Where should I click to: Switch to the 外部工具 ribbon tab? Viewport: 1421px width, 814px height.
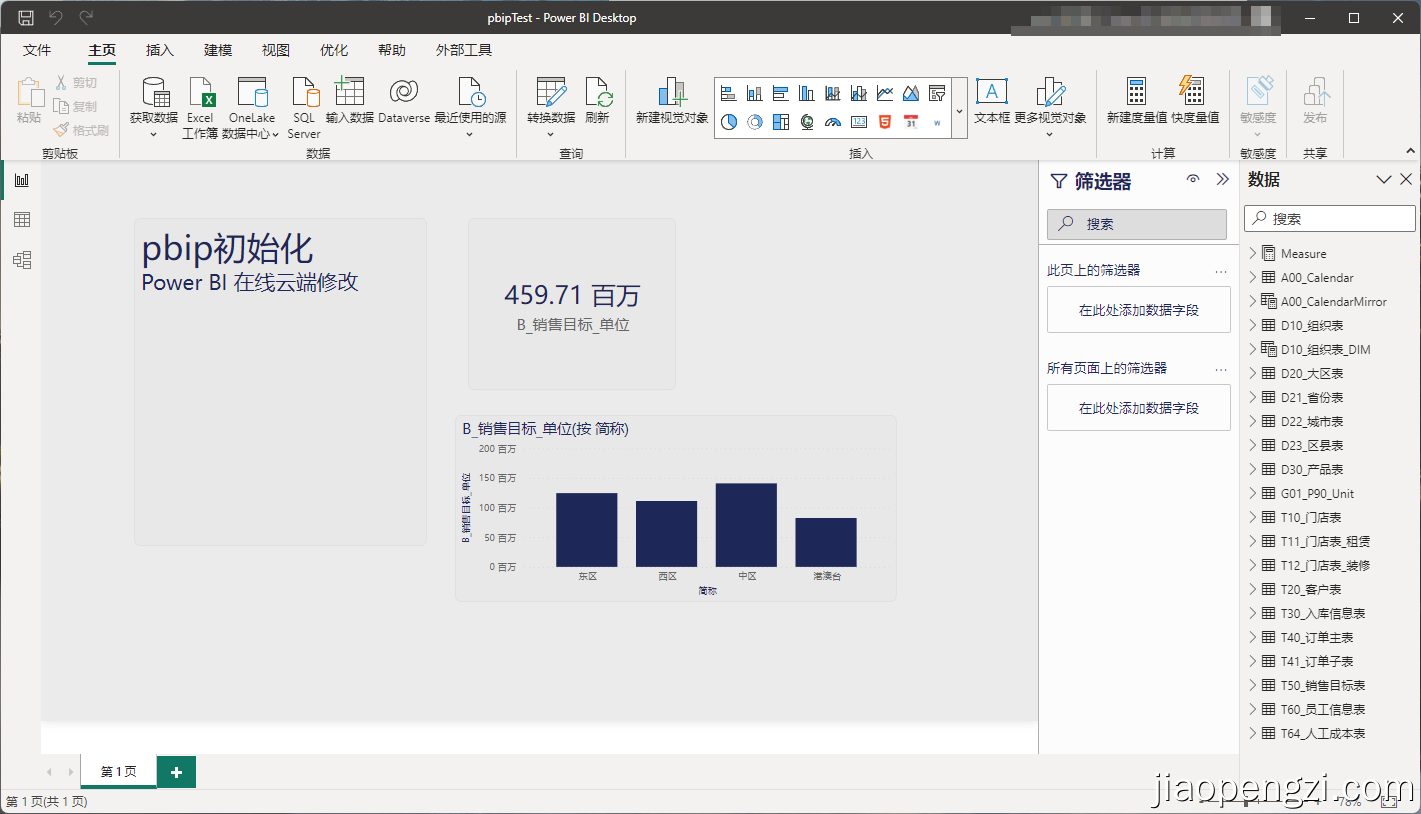pyautogui.click(x=464, y=51)
